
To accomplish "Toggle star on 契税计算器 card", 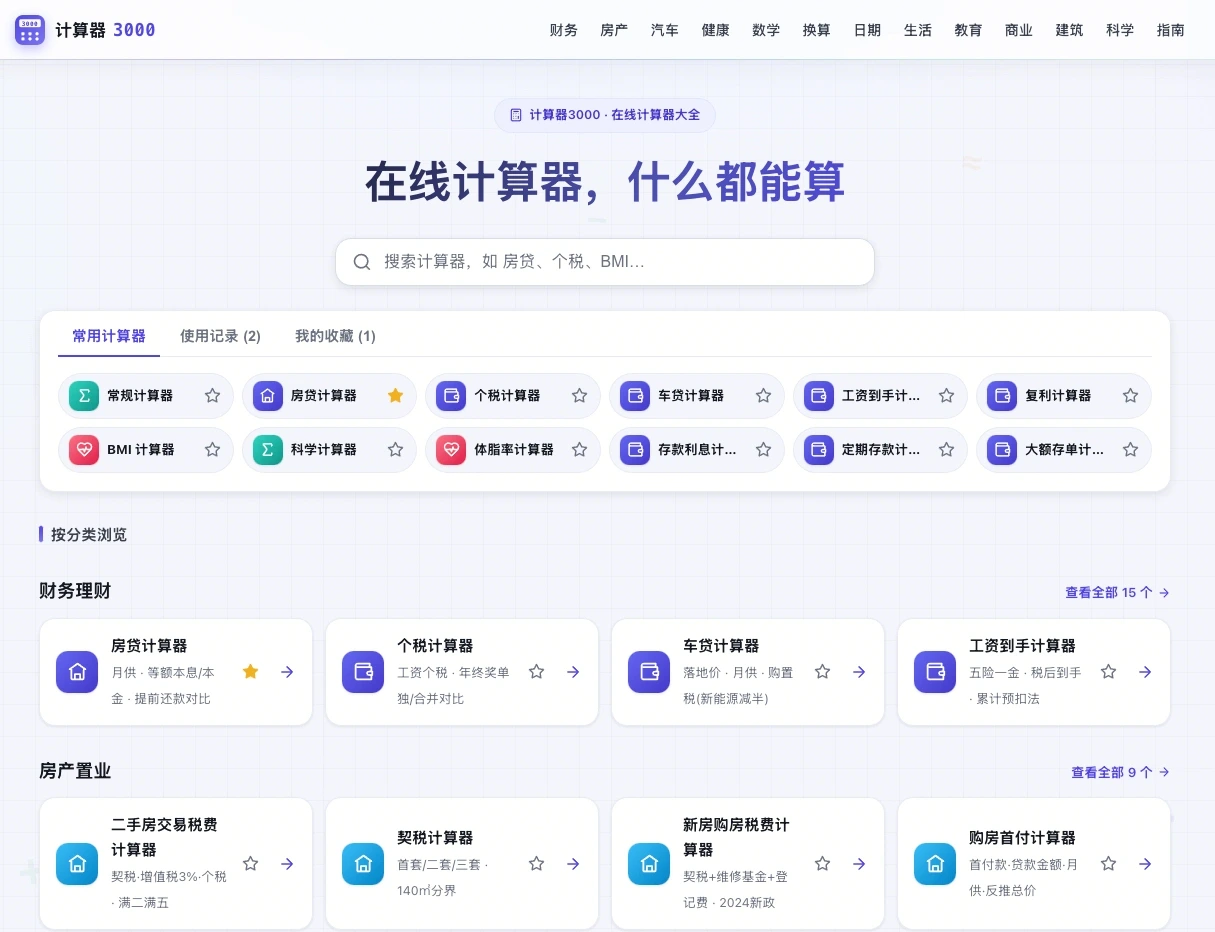I will coord(537,864).
